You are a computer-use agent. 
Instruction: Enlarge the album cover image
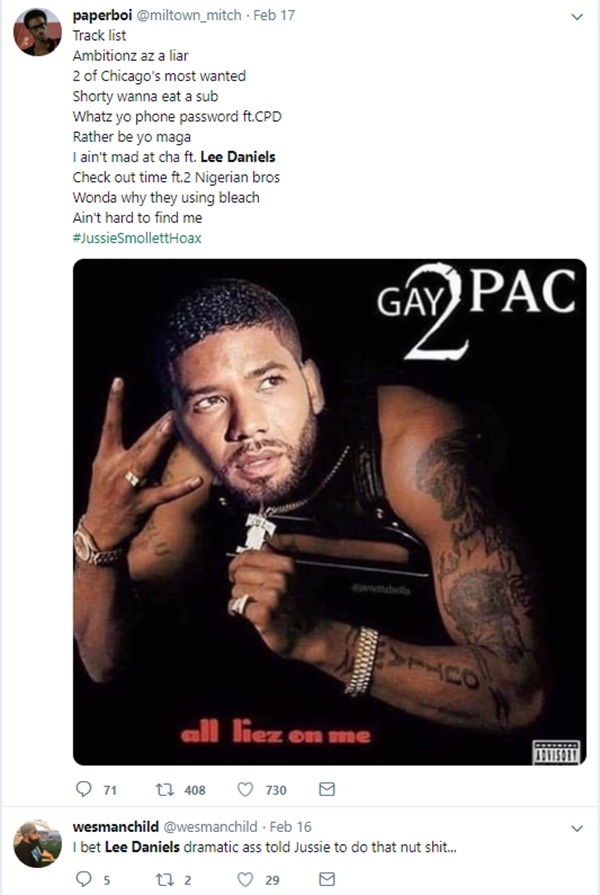[329, 512]
